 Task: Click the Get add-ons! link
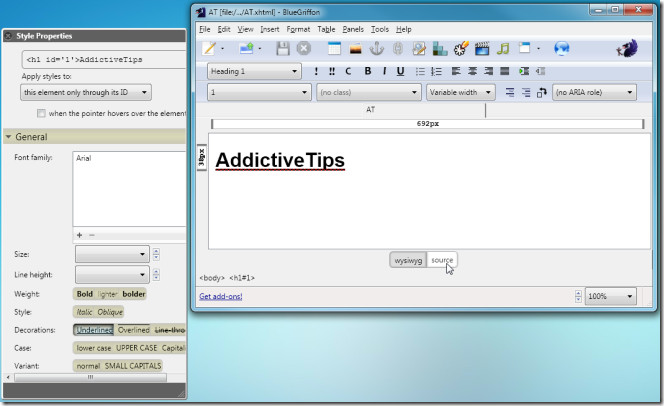221,296
